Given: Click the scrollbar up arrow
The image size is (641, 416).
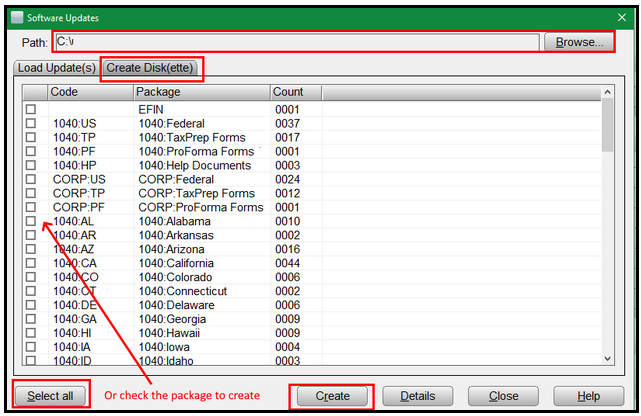Looking at the screenshot, I should click(x=607, y=92).
